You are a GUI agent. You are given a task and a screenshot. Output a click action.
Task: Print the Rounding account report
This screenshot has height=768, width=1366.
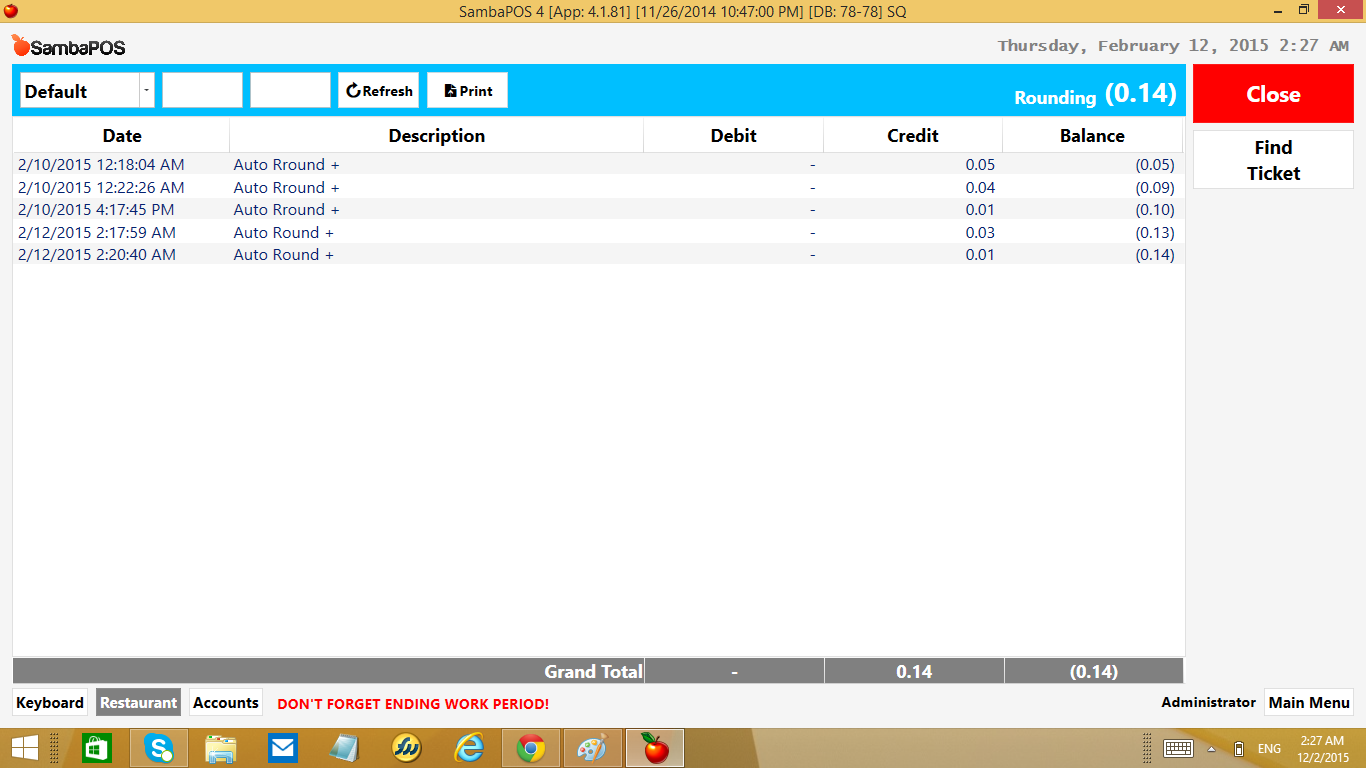point(467,90)
